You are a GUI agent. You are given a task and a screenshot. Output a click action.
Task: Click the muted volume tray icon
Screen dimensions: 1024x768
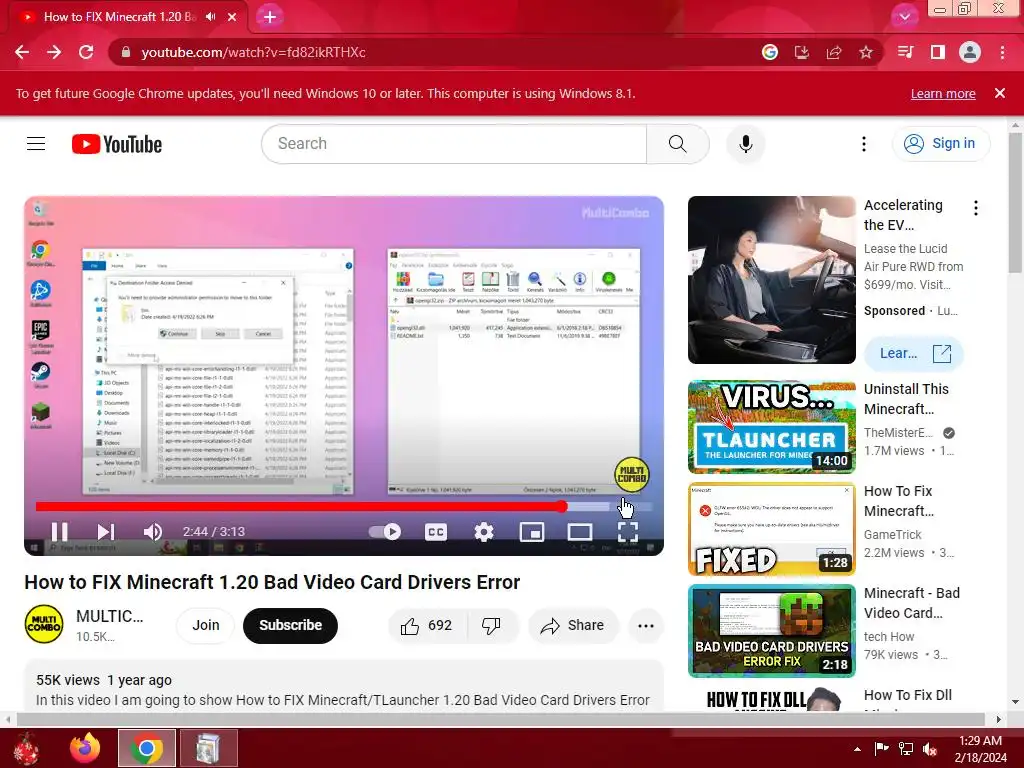click(929, 749)
